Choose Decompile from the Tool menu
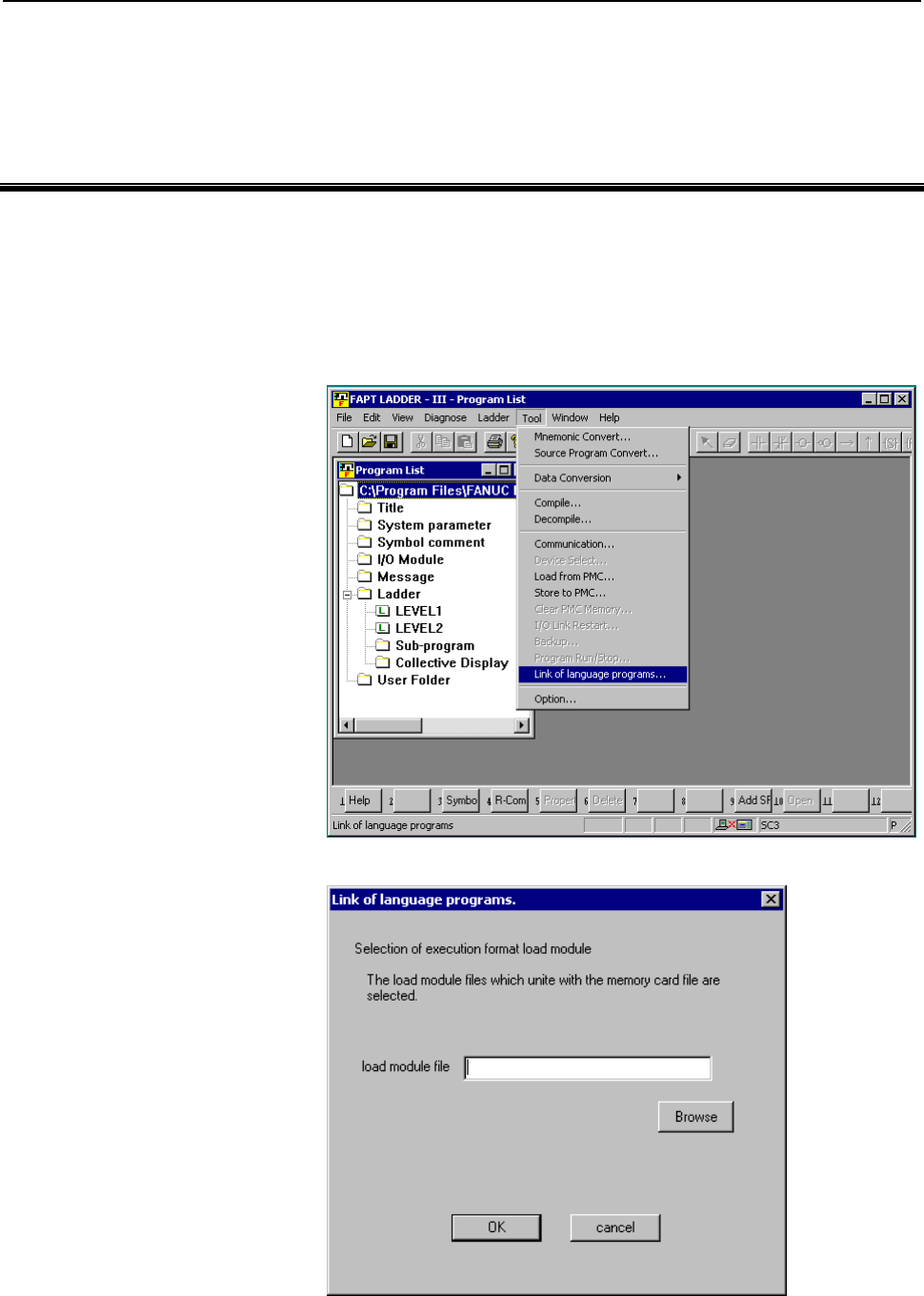 (x=602, y=518)
